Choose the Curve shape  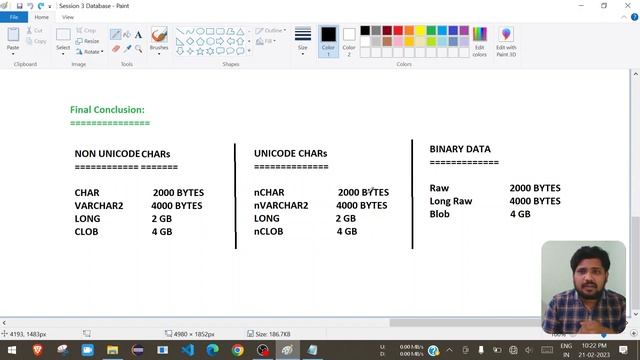click(190, 31)
